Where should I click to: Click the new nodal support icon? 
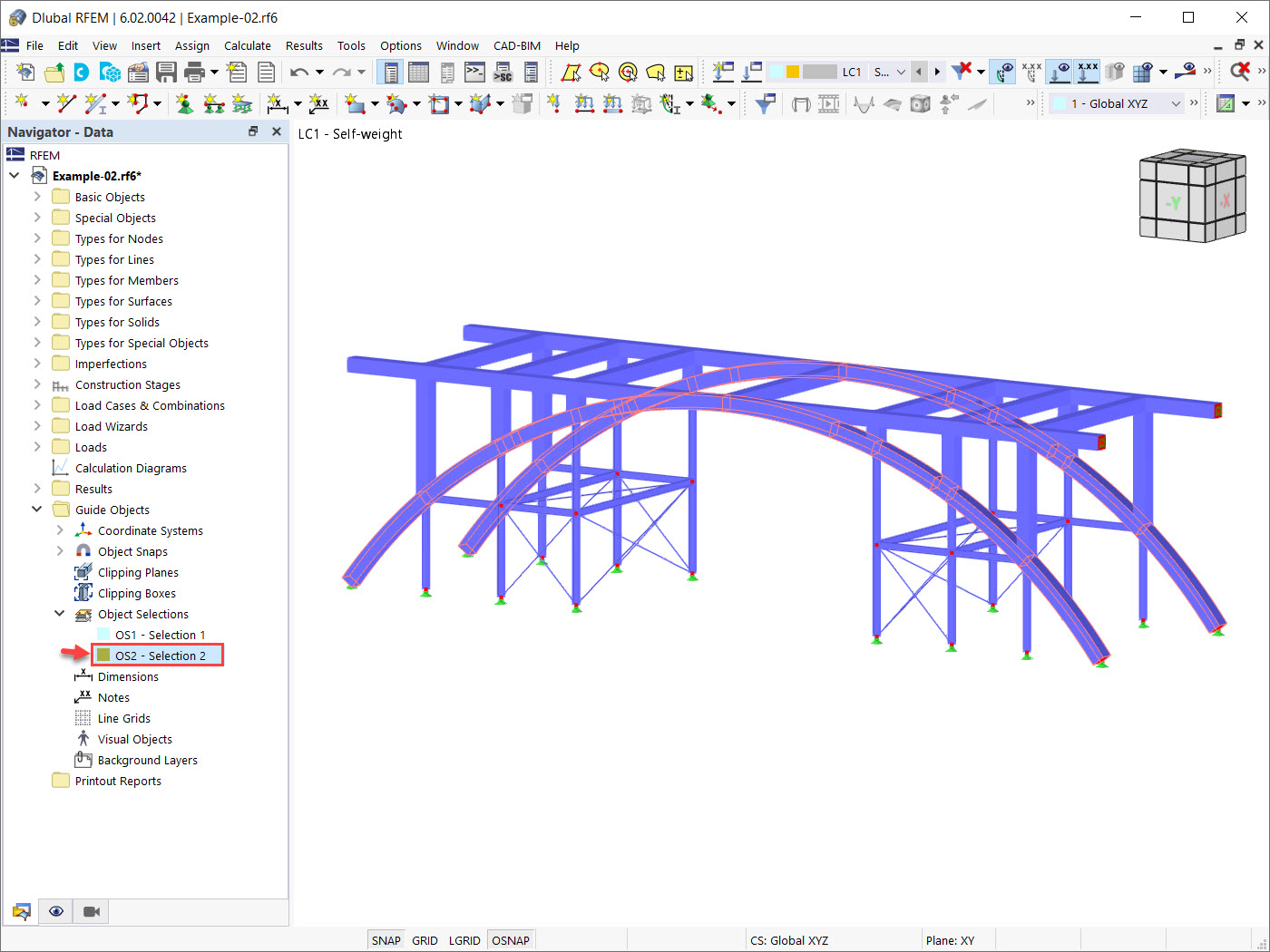185,104
